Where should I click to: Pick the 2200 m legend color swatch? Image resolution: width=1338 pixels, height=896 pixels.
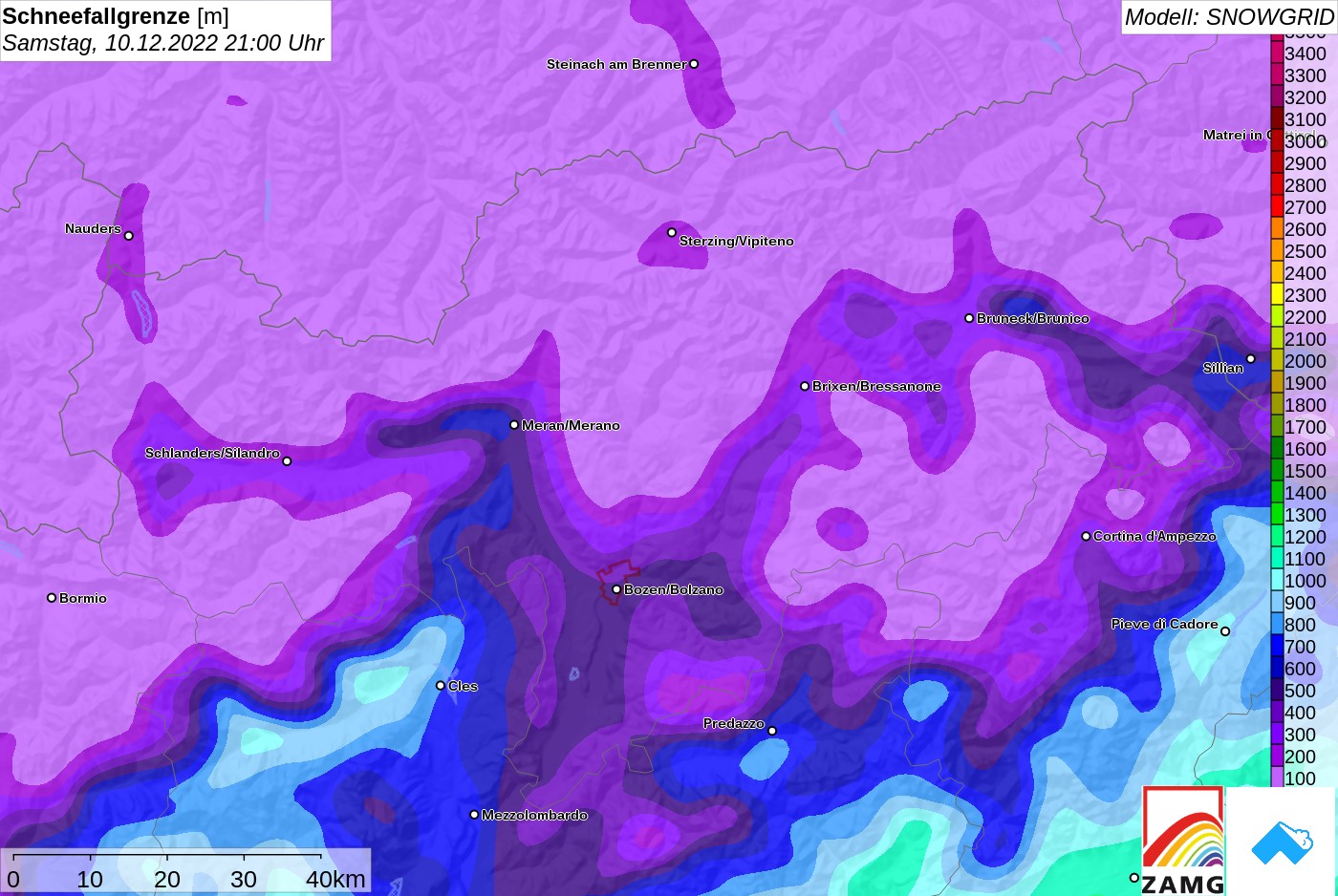pos(1277,317)
